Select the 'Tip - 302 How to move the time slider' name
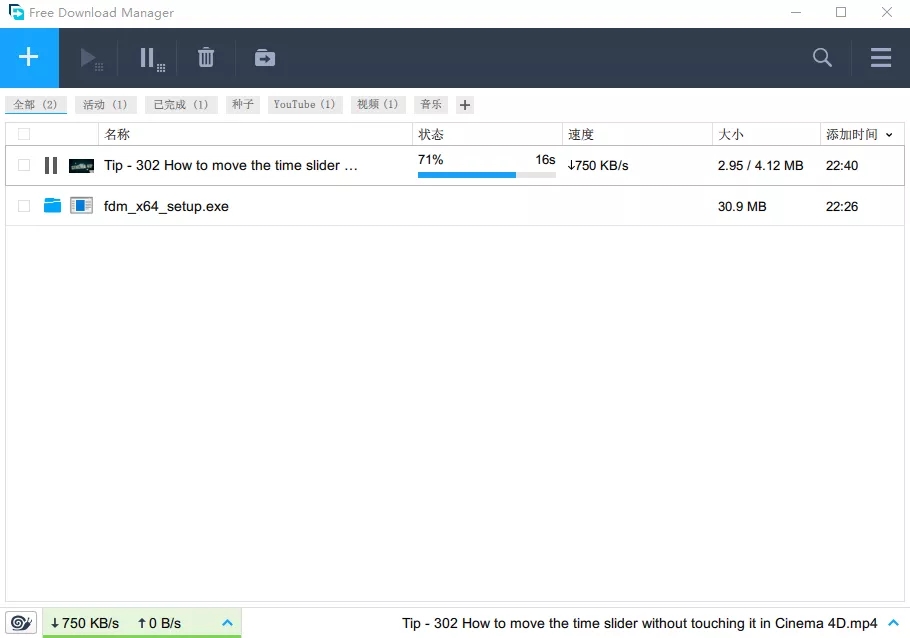Viewport: 910px width, 638px height. pyautogui.click(x=230, y=165)
